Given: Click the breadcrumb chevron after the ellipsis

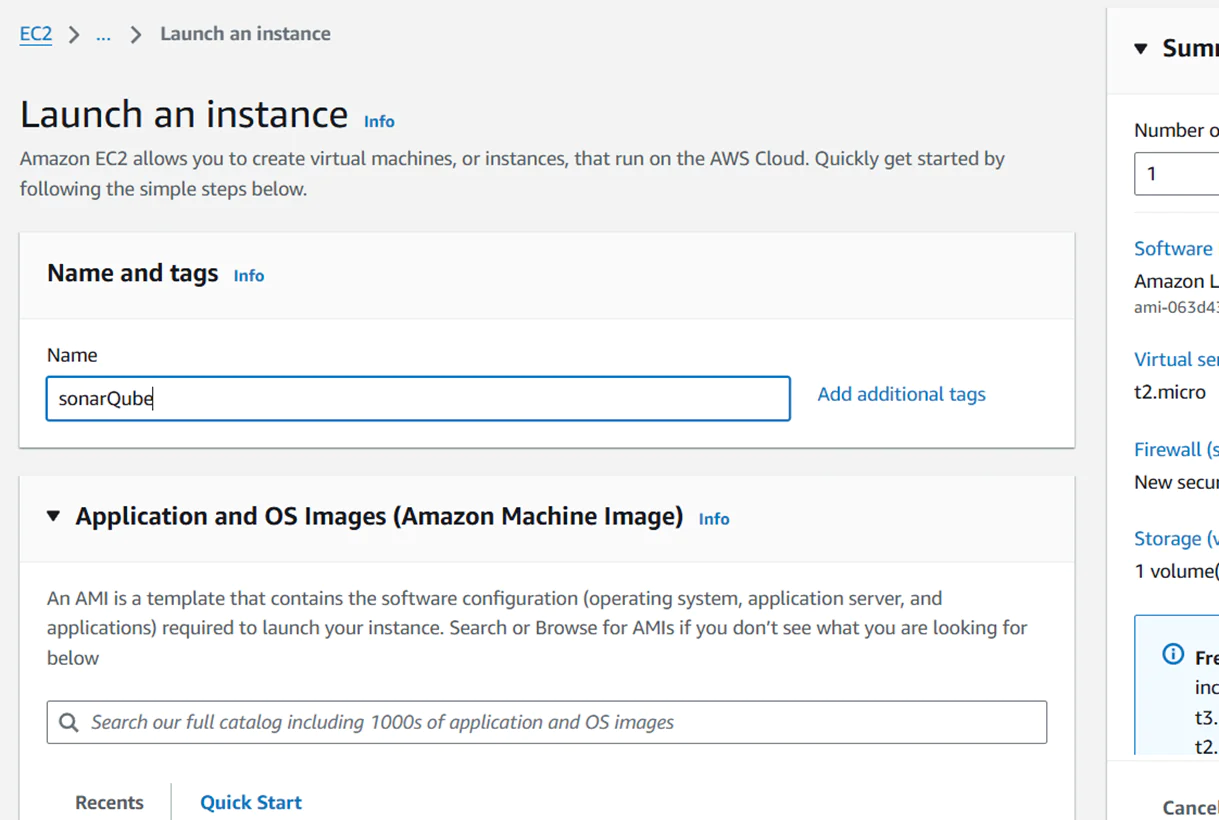Looking at the screenshot, I should coord(136,35).
